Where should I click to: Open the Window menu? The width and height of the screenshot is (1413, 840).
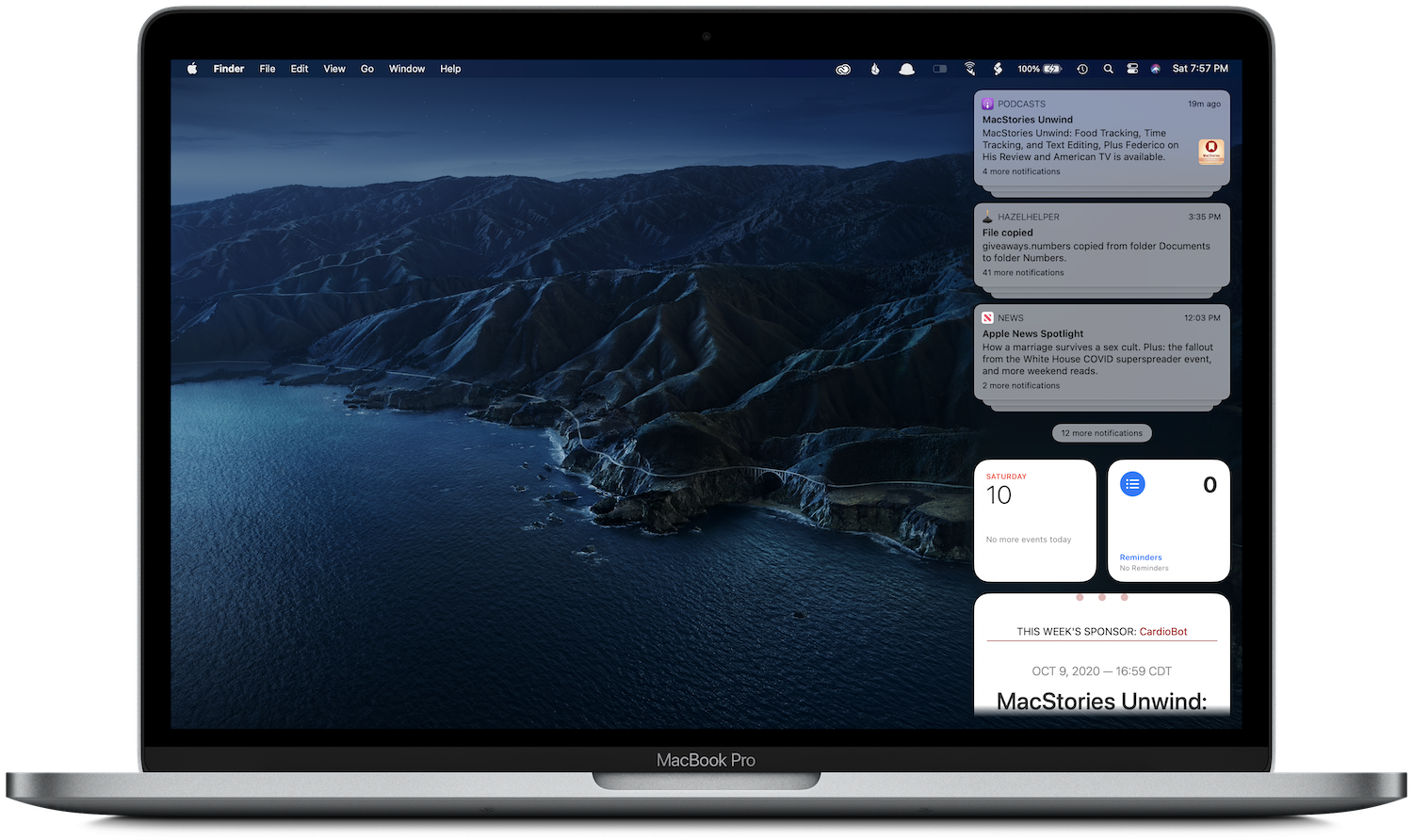[x=407, y=69]
